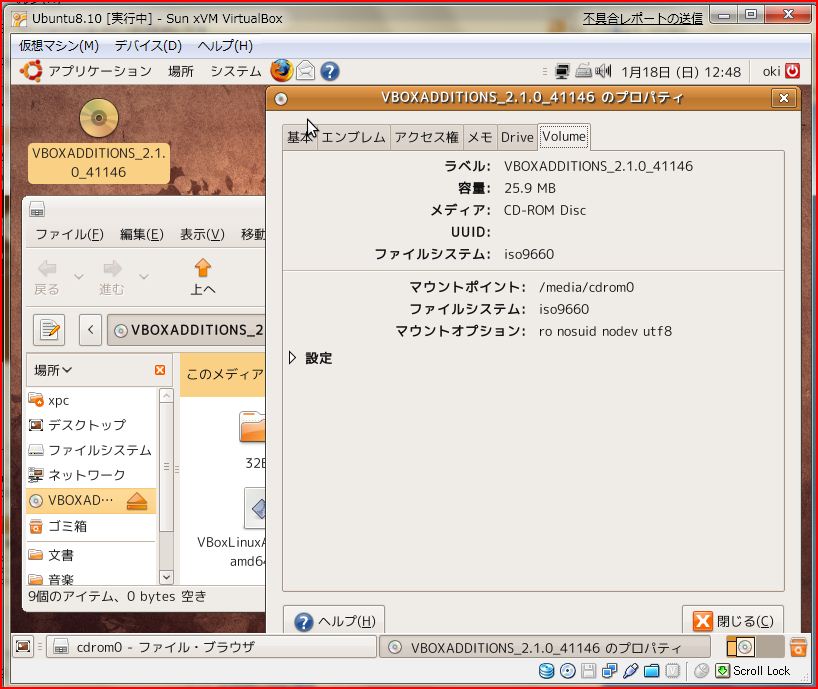Screen dimensions: 818x689
Task: Click VirtualBox CD-ROM status icon
Action: [568, 671]
